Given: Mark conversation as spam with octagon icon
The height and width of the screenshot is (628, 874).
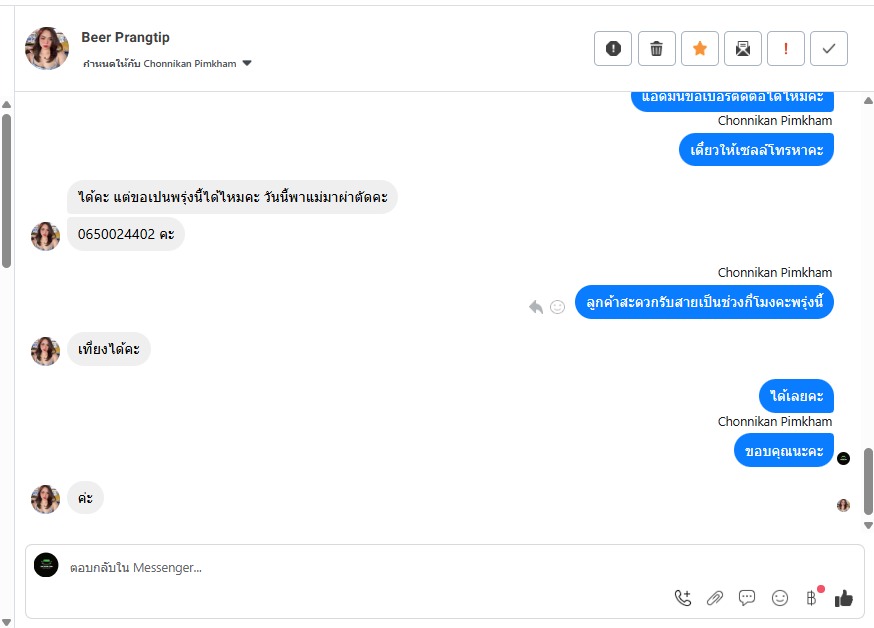Looking at the screenshot, I should [x=613, y=48].
